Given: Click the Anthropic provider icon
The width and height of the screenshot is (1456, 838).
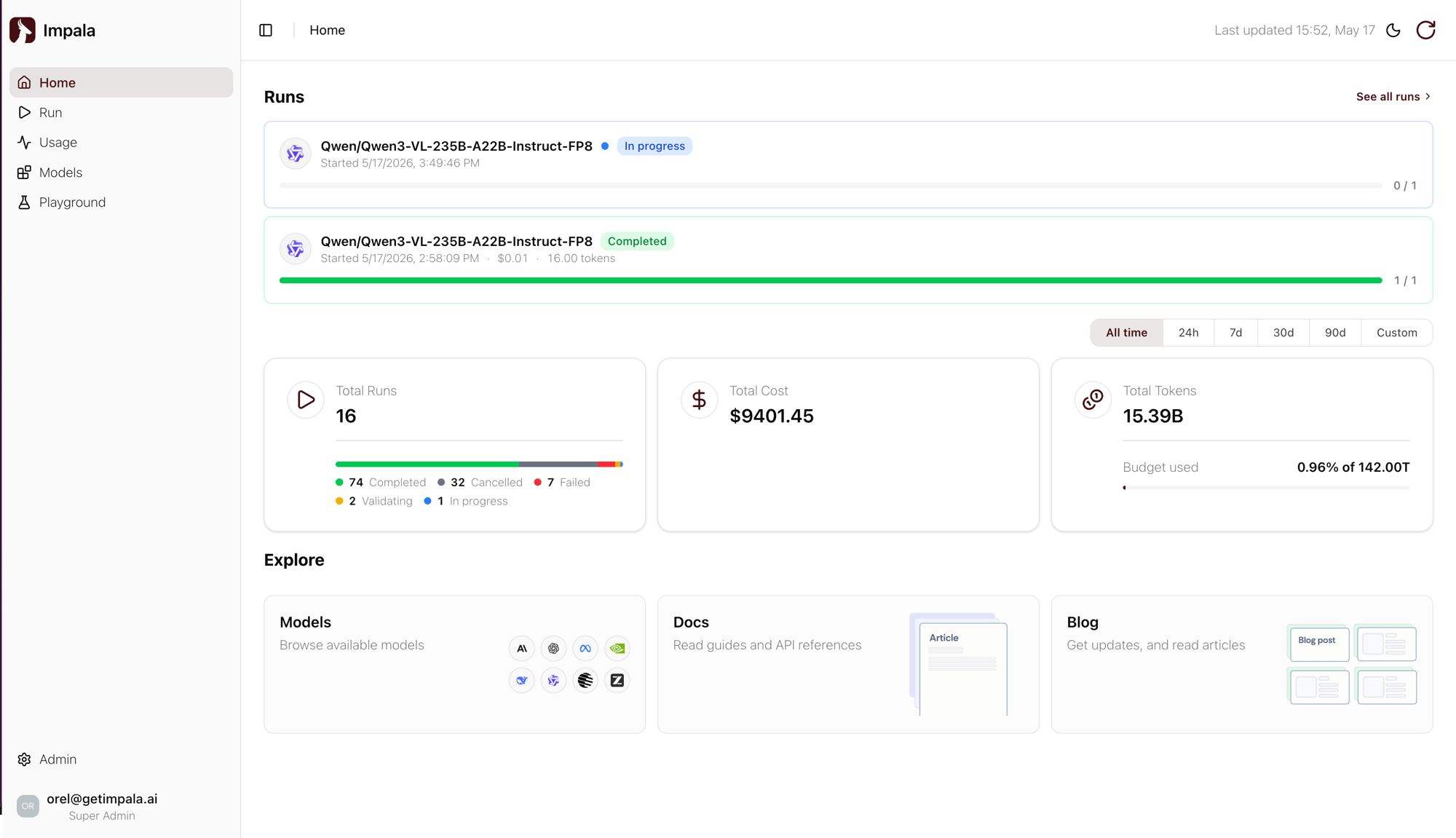Looking at the screenshot, I should [x=521, y=648].
